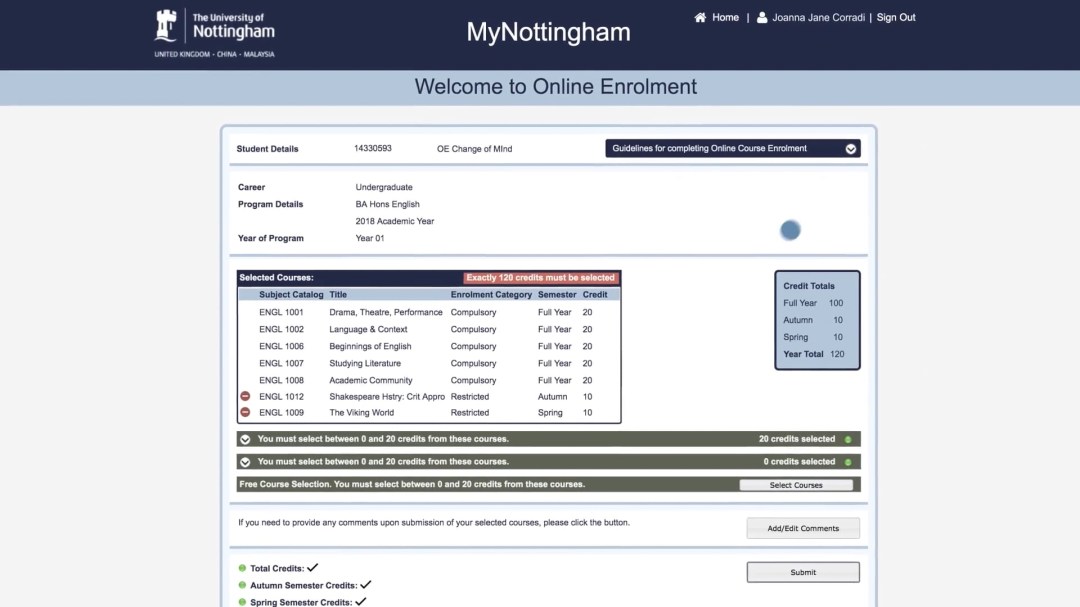This screenshot has height=607, width=1080.
Task: Click Sign Out
Action: 895,17
